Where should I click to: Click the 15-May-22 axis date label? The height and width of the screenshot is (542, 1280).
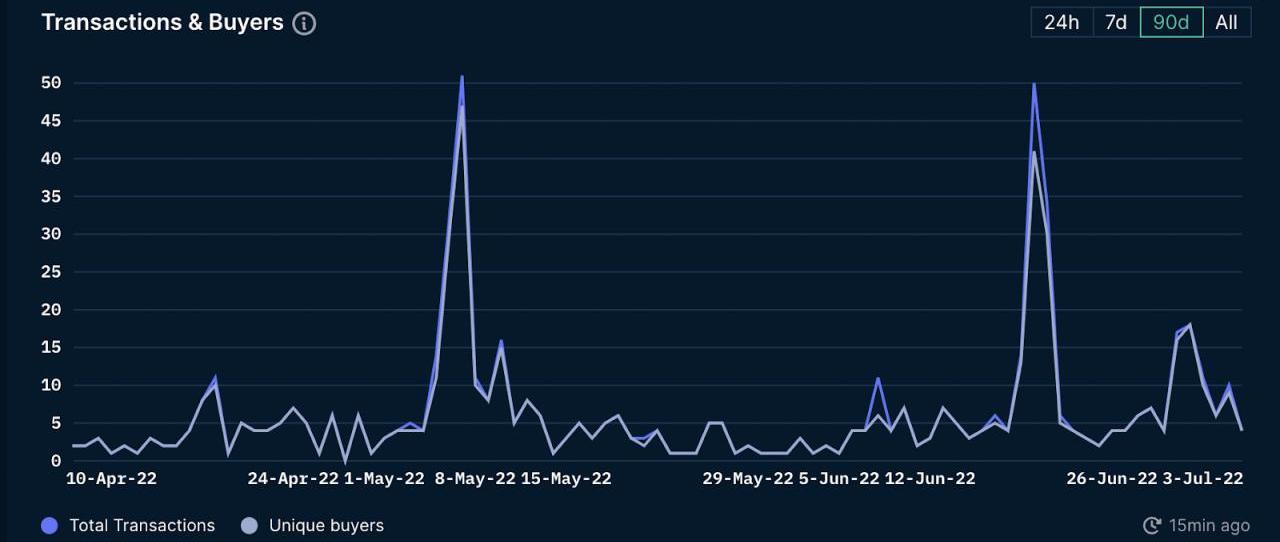[x=566, y=479]
